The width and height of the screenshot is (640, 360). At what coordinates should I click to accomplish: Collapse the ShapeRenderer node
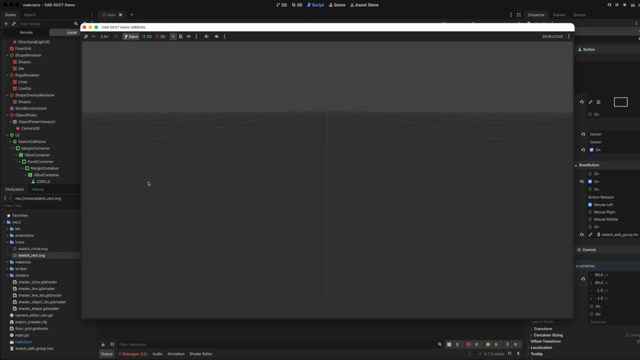(7, 55)
